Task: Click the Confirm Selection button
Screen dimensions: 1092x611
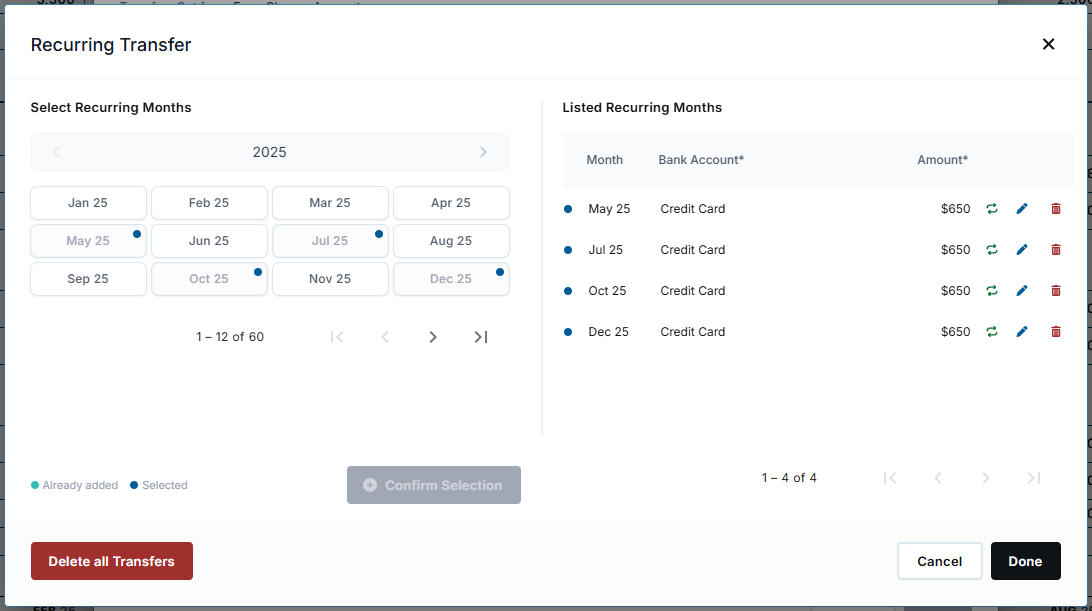Action: (434, 485)
